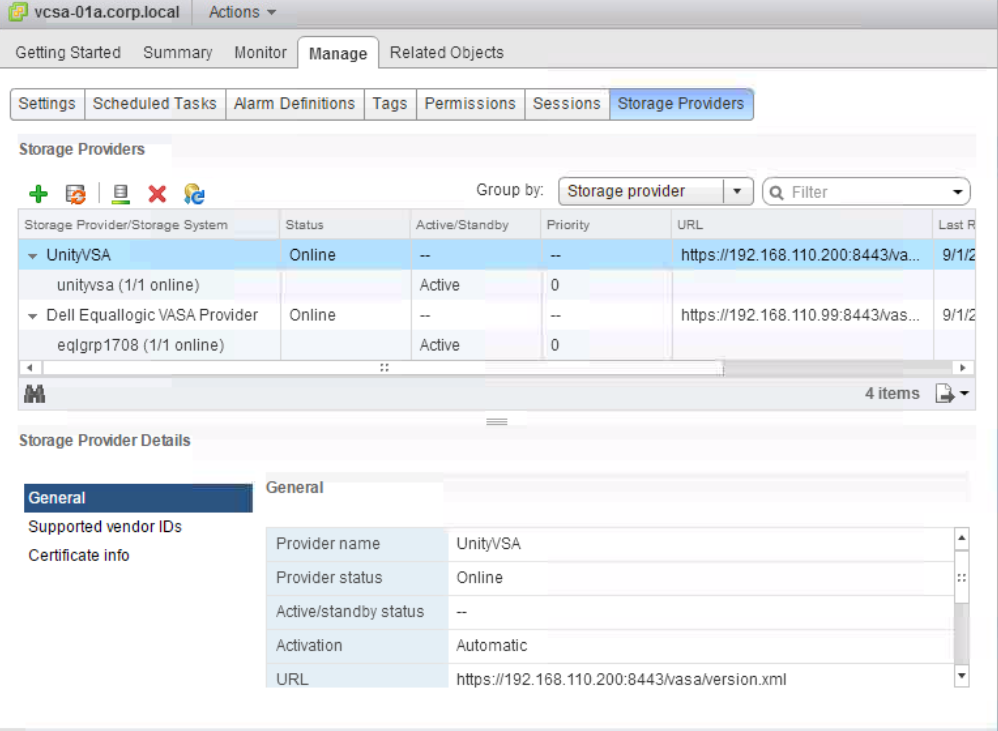The height and width of the screenshot is (731, 998).
Task: Click the refresh certificate icon
Action: pyautogui.click(x=194, y=194)
